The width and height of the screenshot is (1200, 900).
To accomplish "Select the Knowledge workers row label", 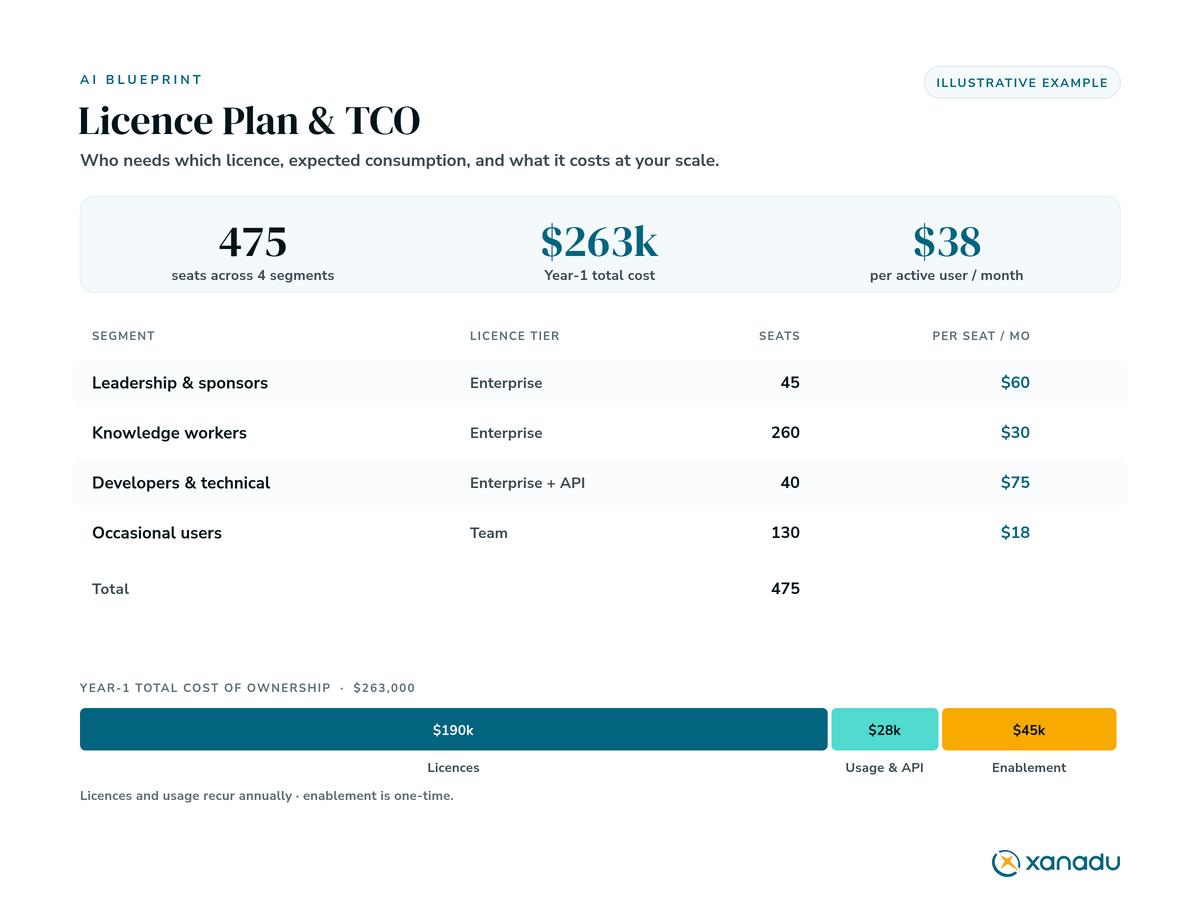I will 169,433.
